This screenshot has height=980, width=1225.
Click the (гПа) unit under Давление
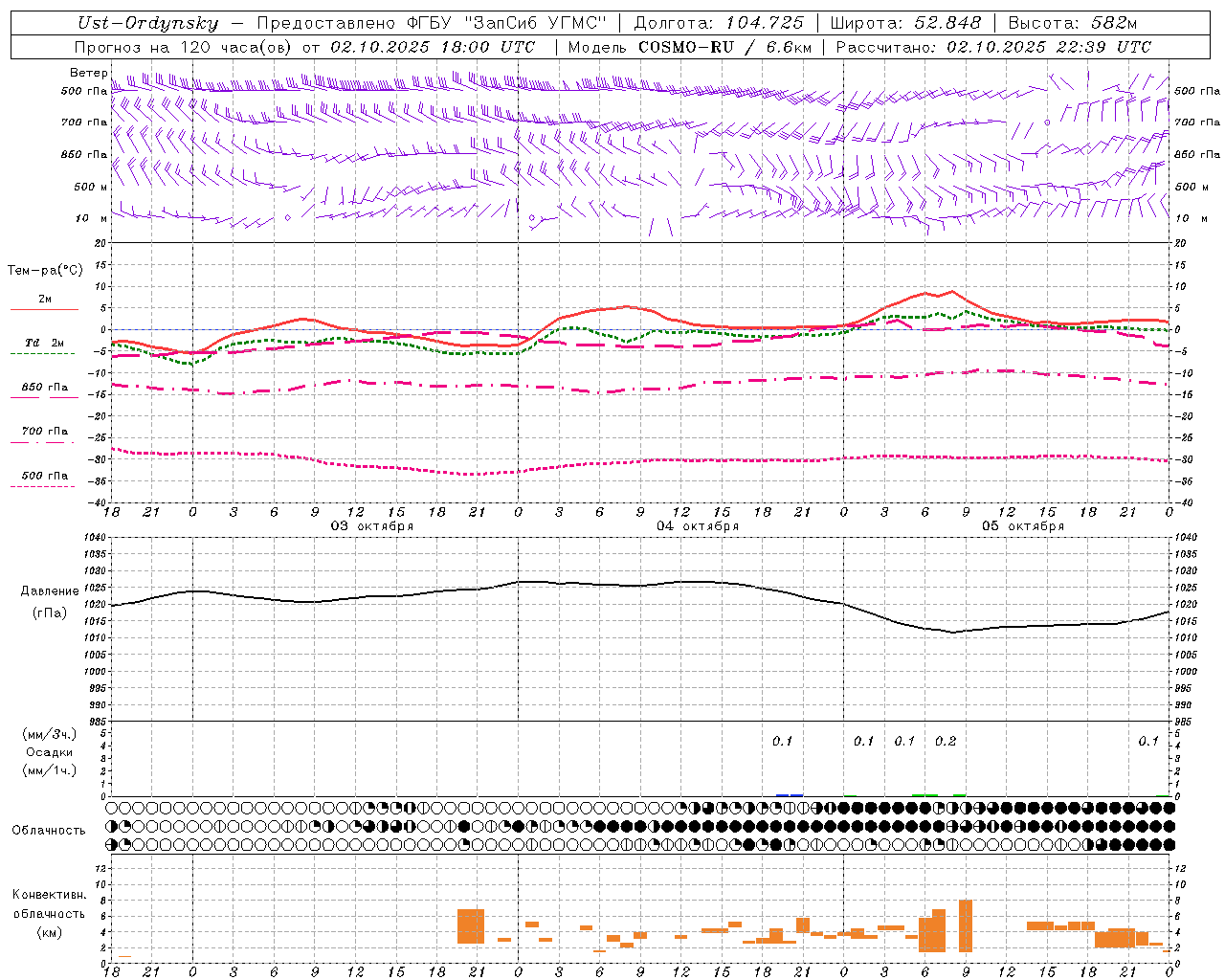click(50, 613)
